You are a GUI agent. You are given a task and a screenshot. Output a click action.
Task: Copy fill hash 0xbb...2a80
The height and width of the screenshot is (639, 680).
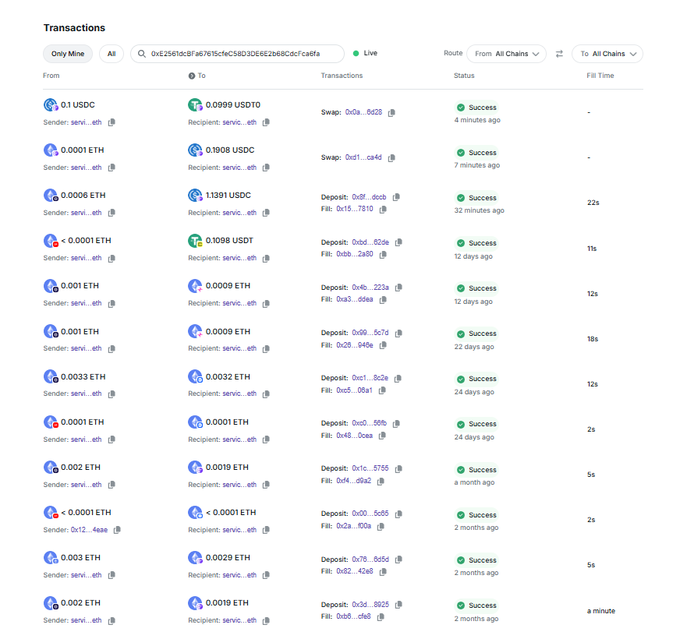[382, 255]
